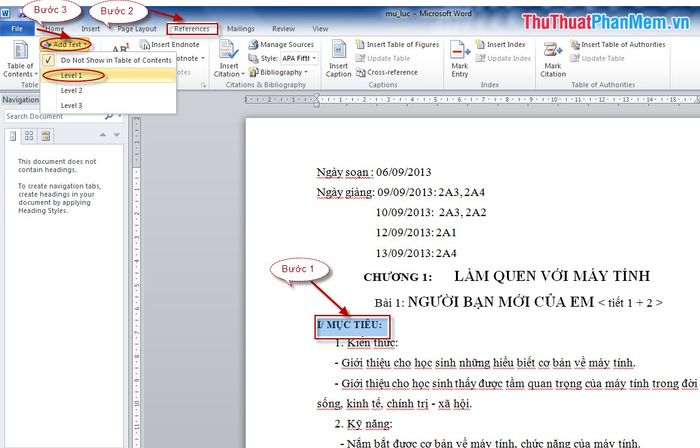Switch to the Insert tab

pyautogui.click(x=91, y=29)
